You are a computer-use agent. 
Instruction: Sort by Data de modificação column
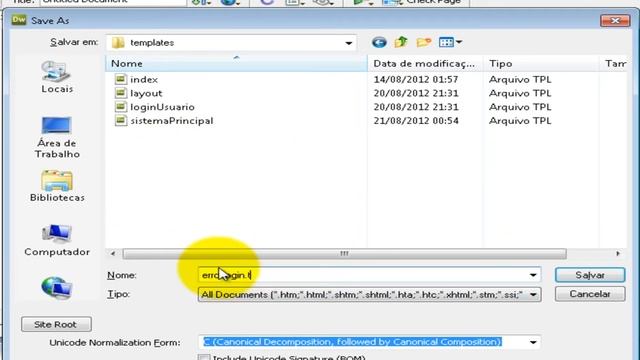[x=424, y=64]
